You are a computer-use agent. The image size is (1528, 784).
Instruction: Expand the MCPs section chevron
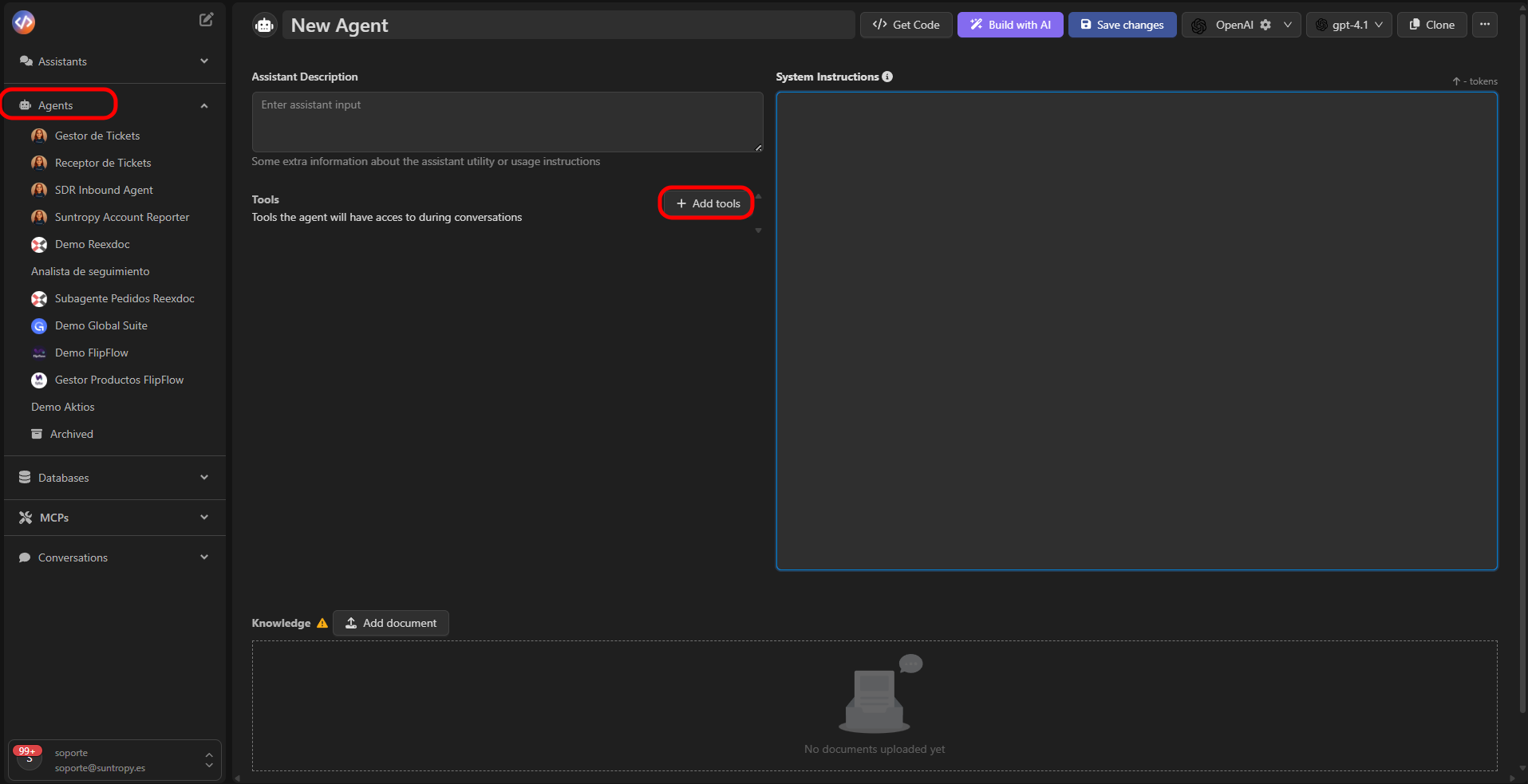(204, 517)
